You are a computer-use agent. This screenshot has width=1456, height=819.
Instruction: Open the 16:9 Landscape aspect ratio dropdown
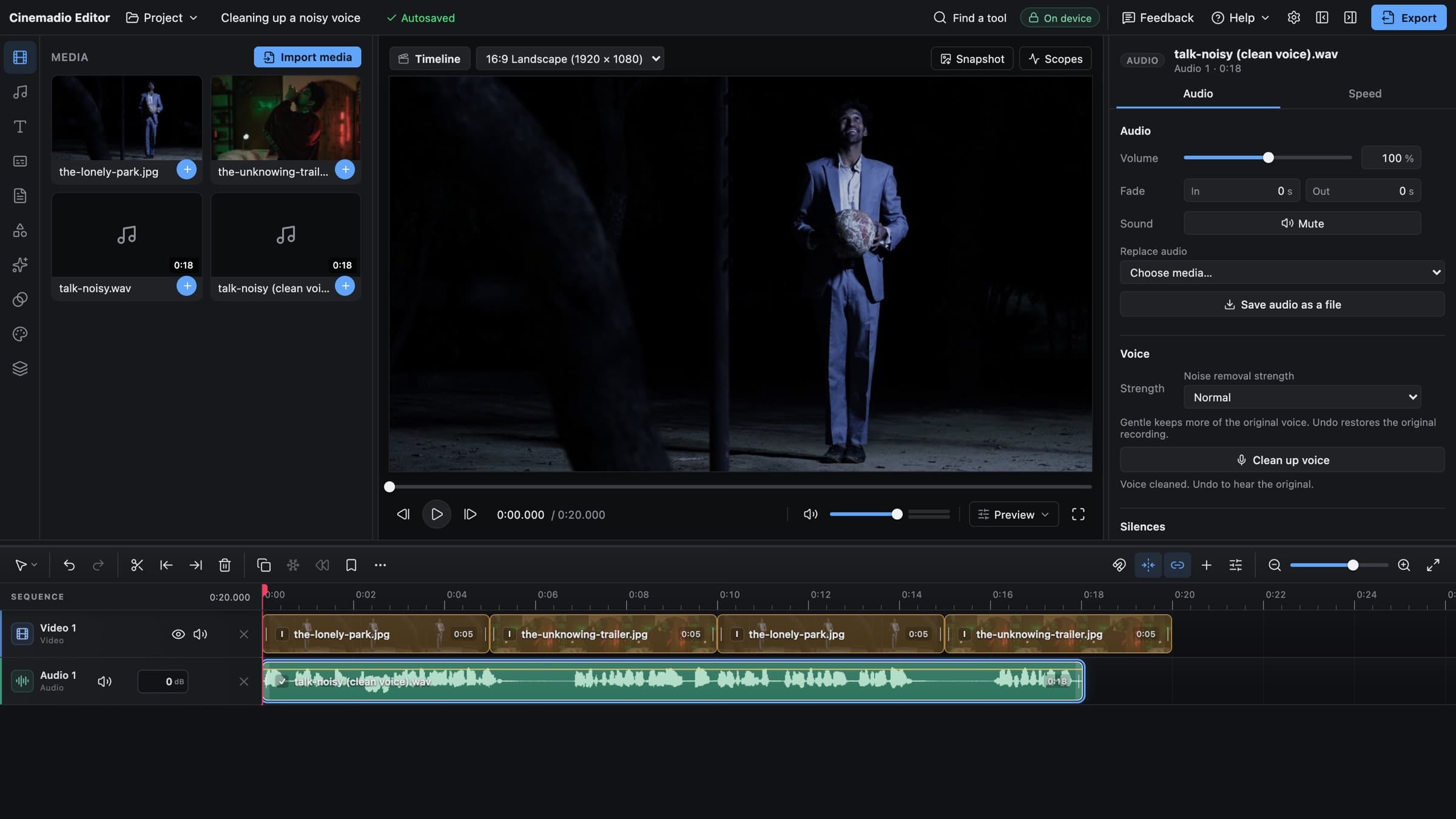(x=570, y=59)
